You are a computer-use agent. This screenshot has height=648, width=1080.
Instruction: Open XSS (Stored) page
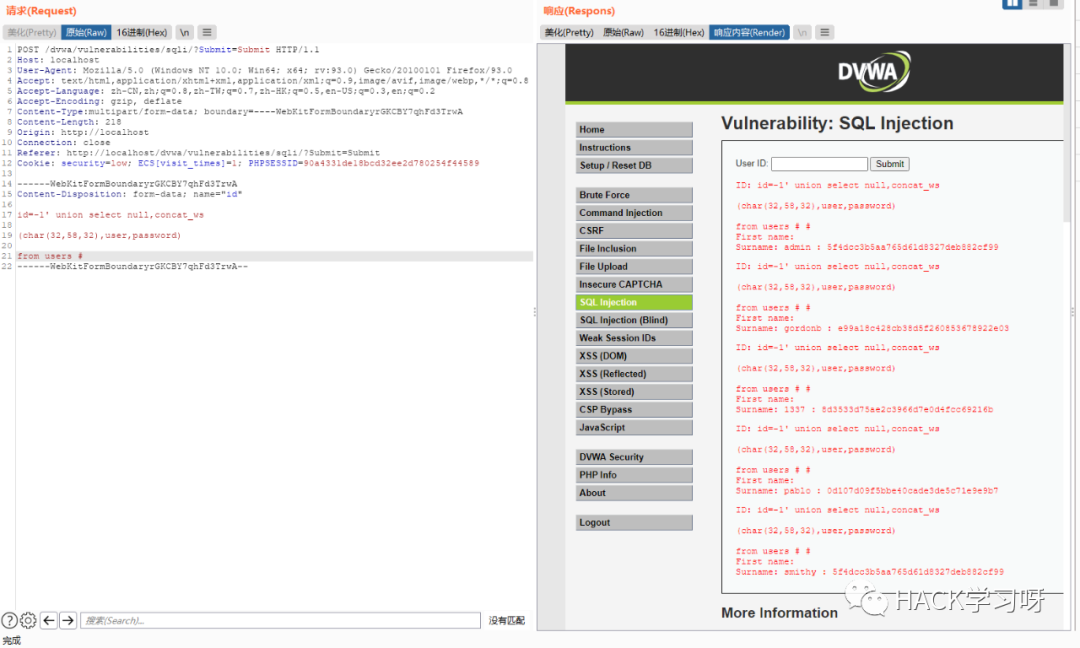(x=634, y=392)
